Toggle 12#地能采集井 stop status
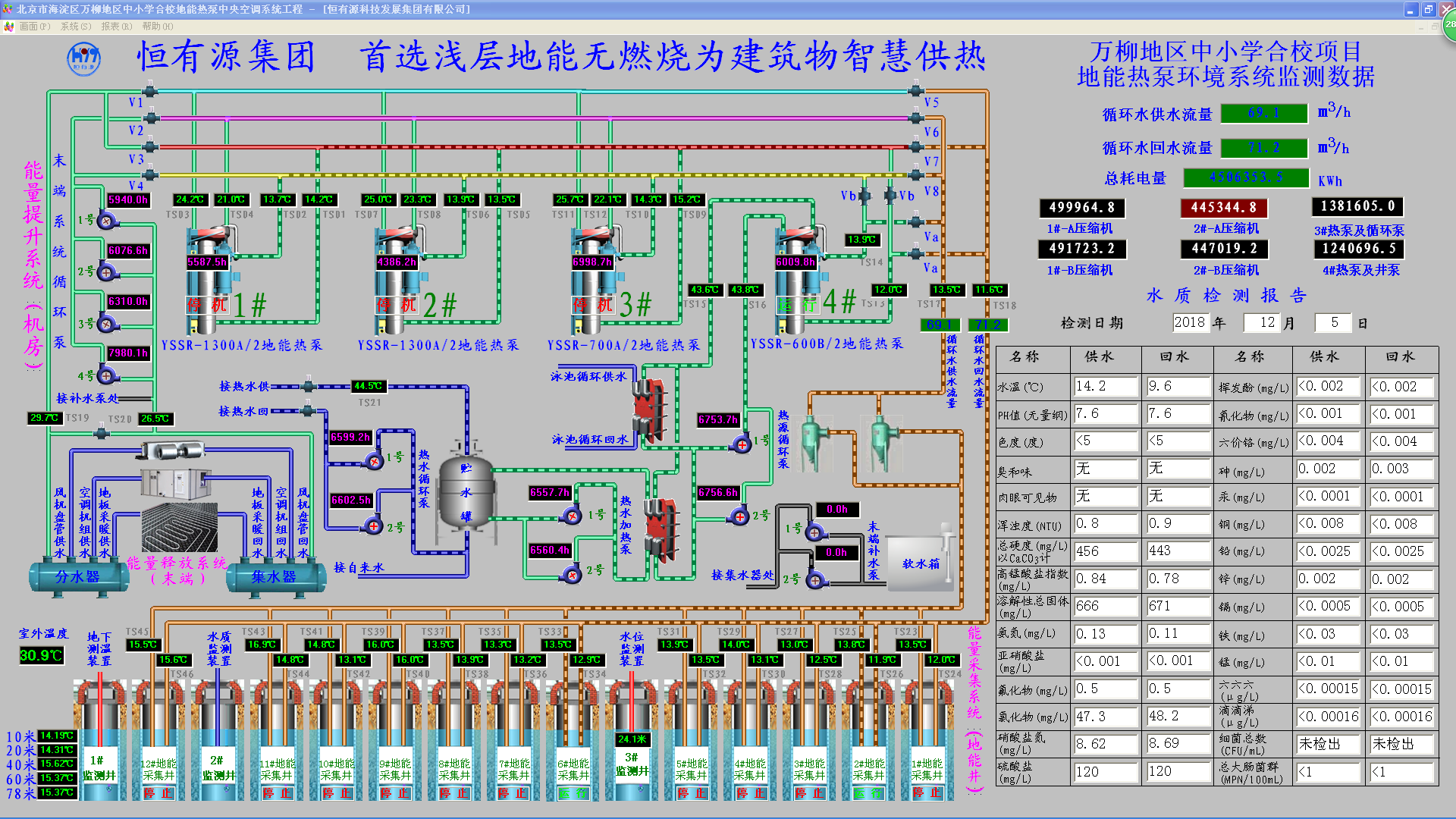This screenshot has height=819, width=1456. click(x=158, y=793)
